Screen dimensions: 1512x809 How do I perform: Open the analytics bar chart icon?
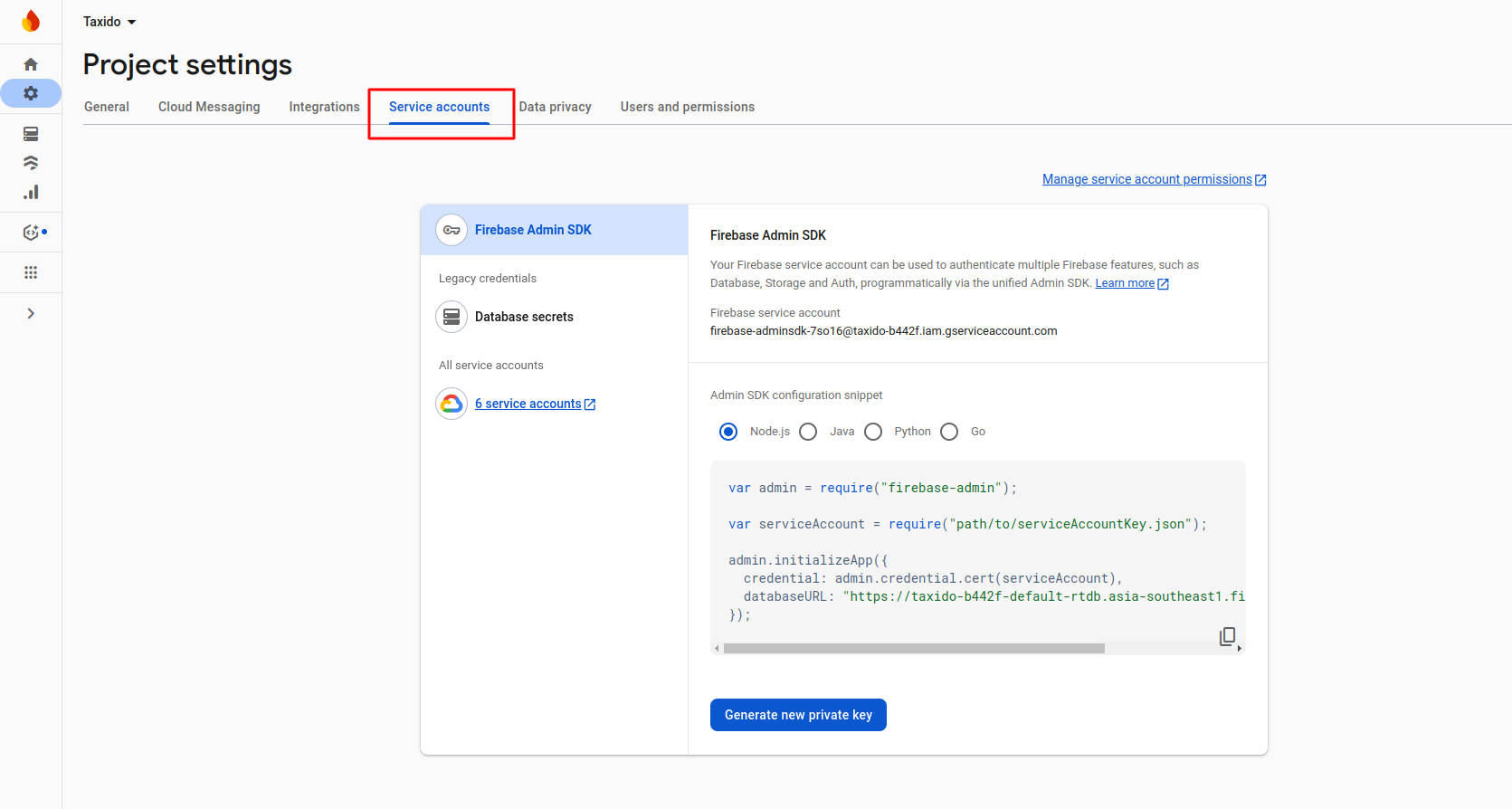31,192
